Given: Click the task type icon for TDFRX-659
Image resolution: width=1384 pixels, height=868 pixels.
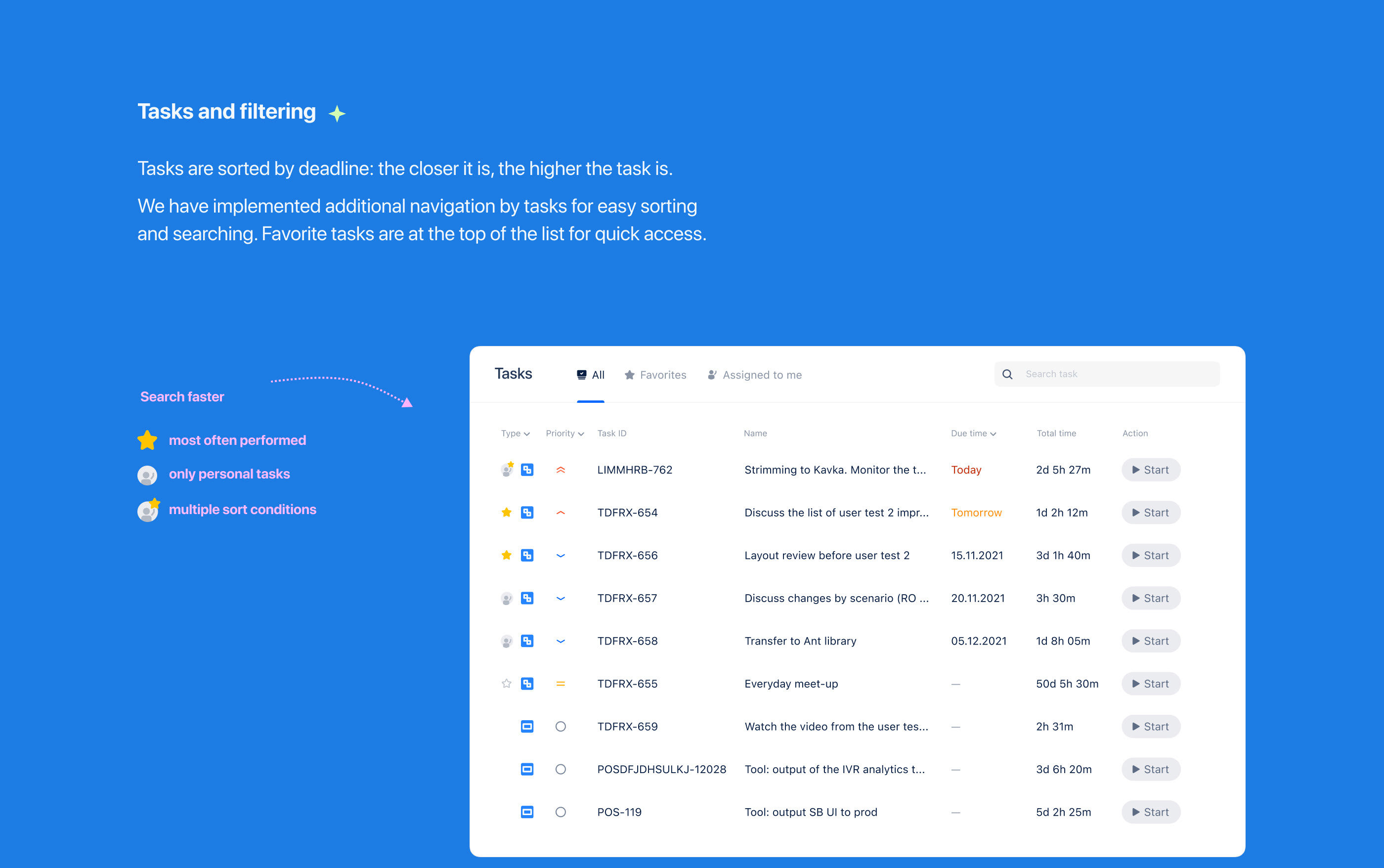Looking at the screenshot, I should [526, 726].
